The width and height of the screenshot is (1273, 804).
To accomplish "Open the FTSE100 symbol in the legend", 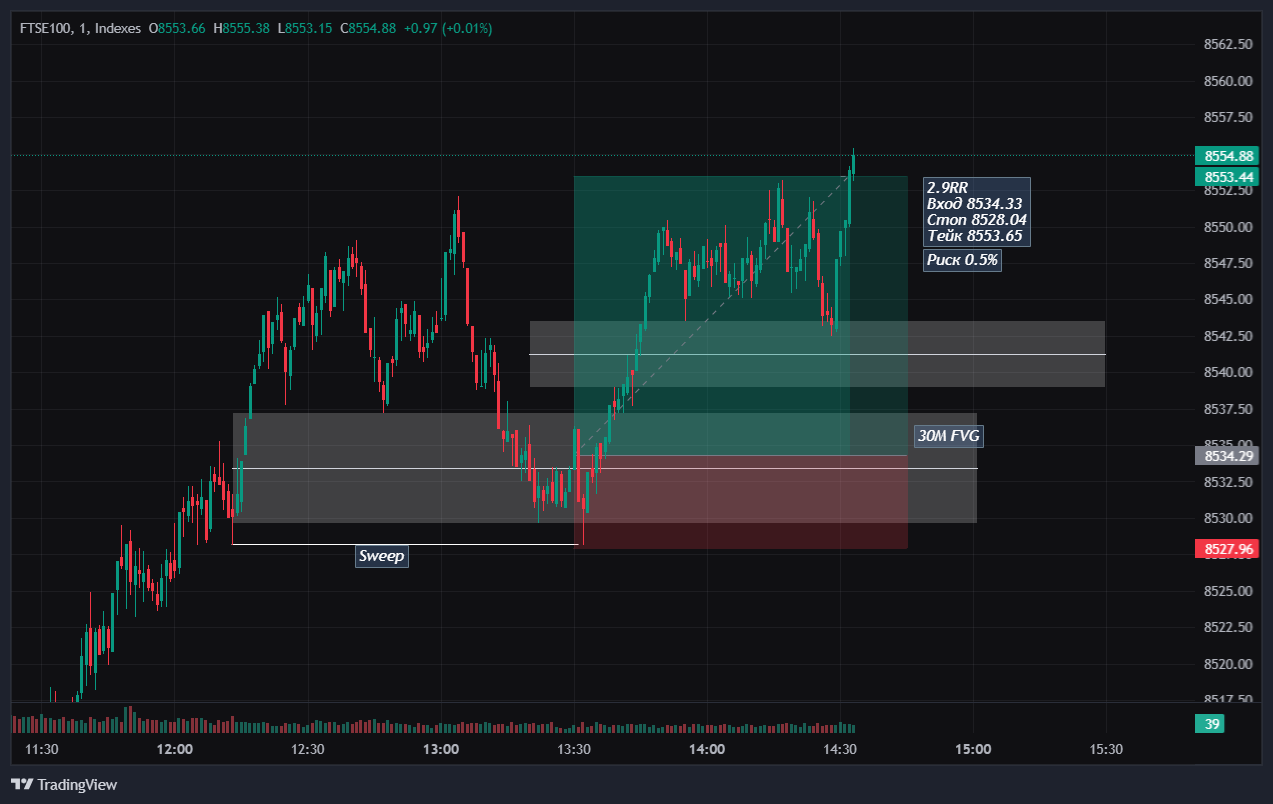I will (x=45, y=29).
